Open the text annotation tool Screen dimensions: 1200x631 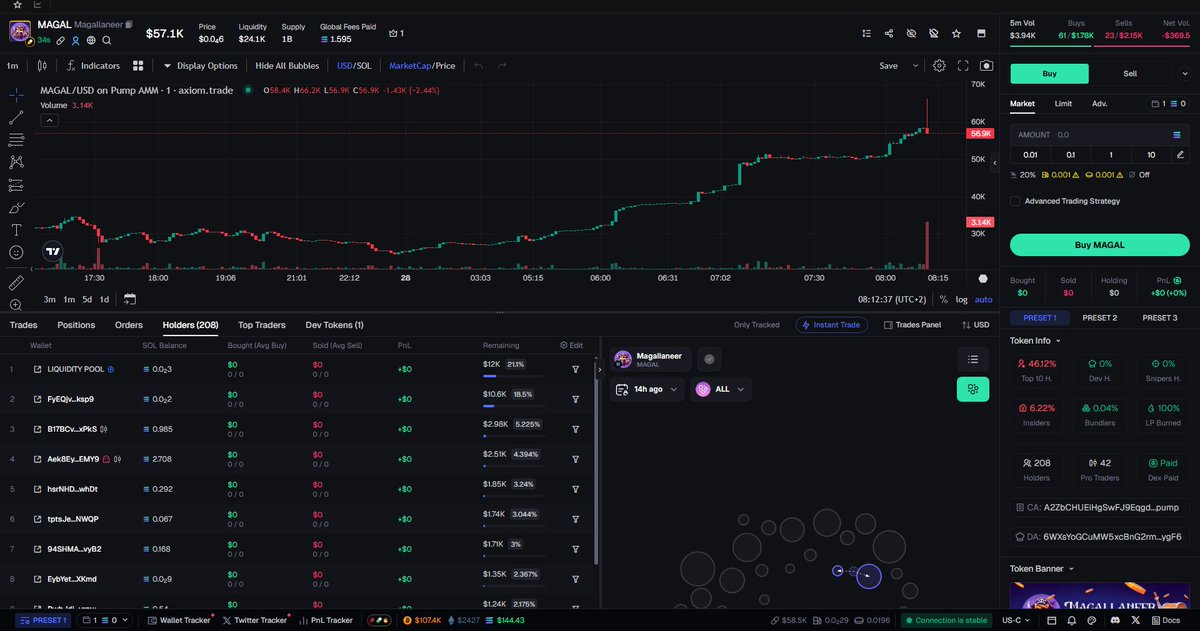pos(16,230)
